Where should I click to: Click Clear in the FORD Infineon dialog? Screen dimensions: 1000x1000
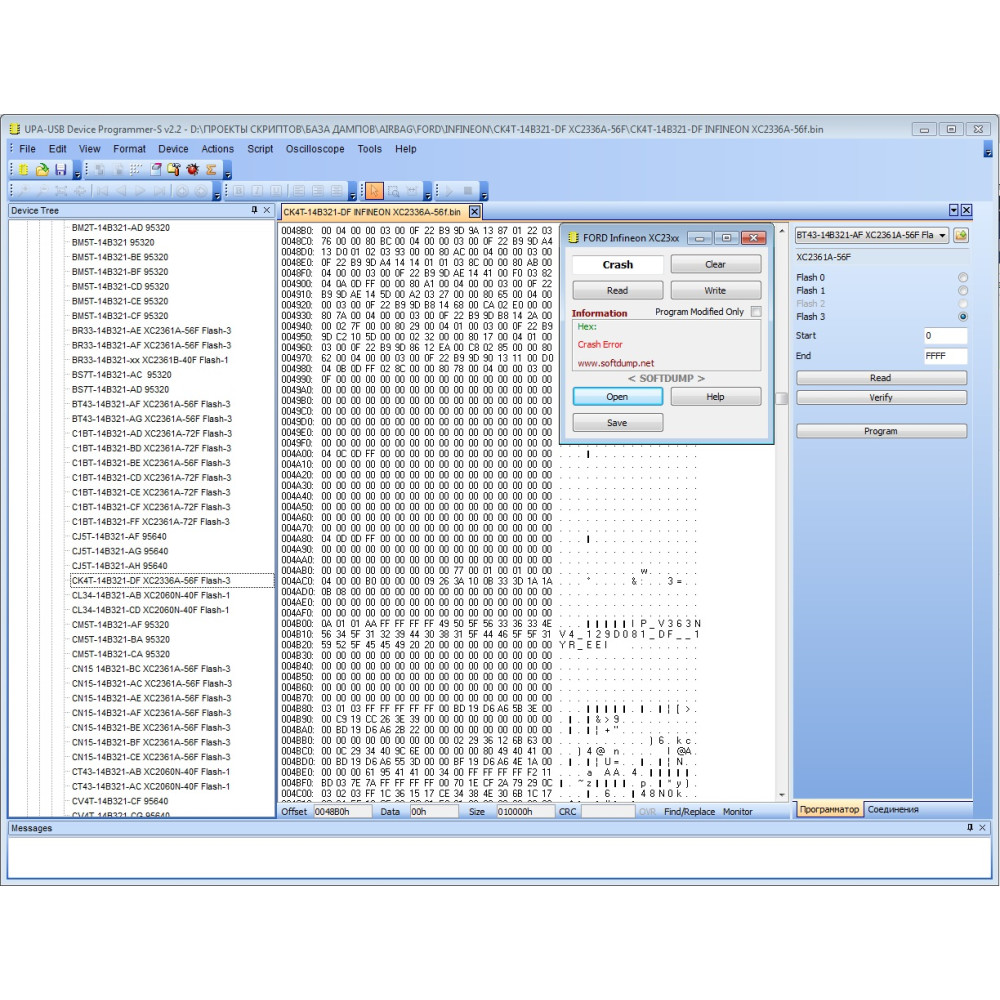(716, 265)
